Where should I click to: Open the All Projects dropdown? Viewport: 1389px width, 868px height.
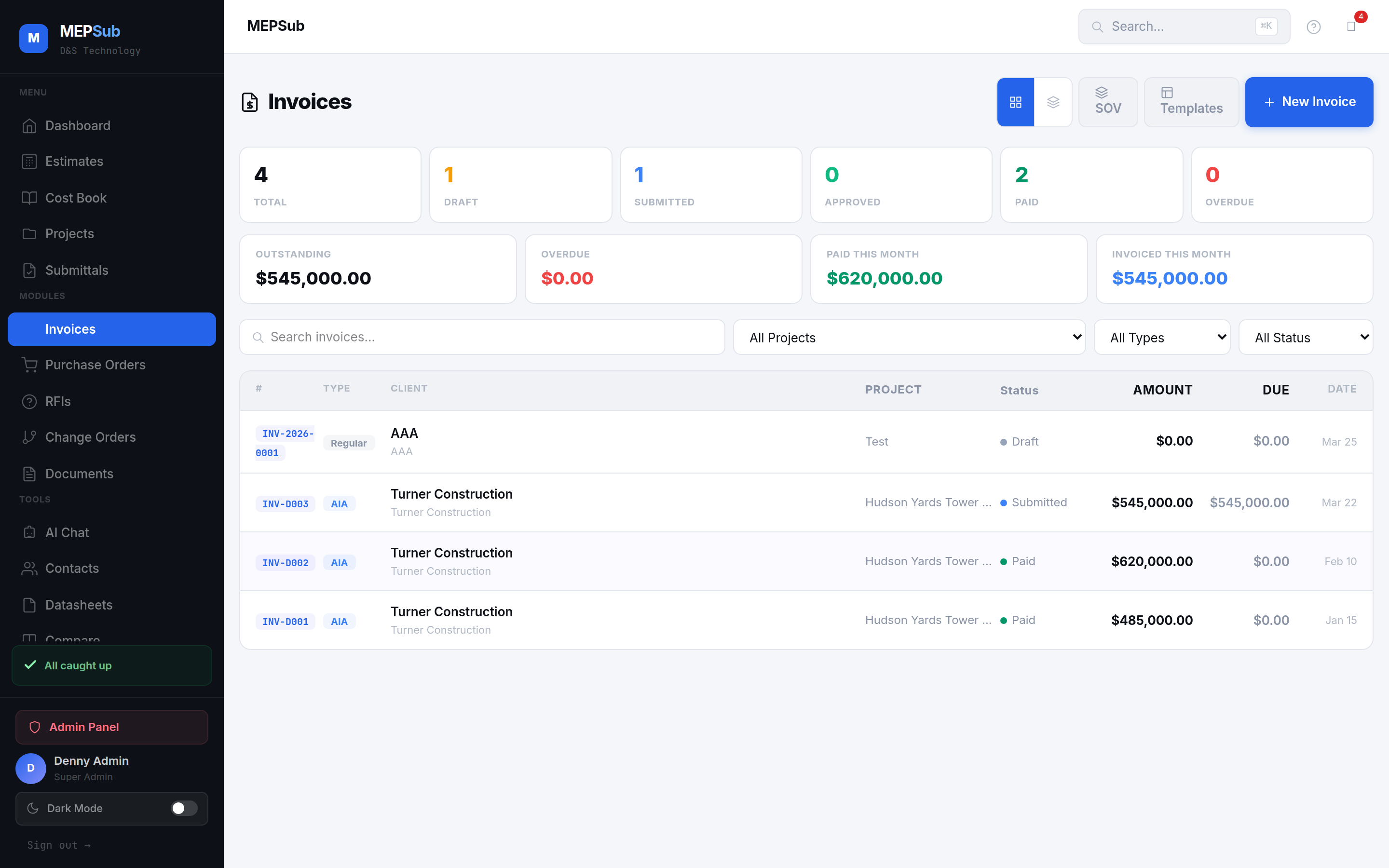click(908, 337)
